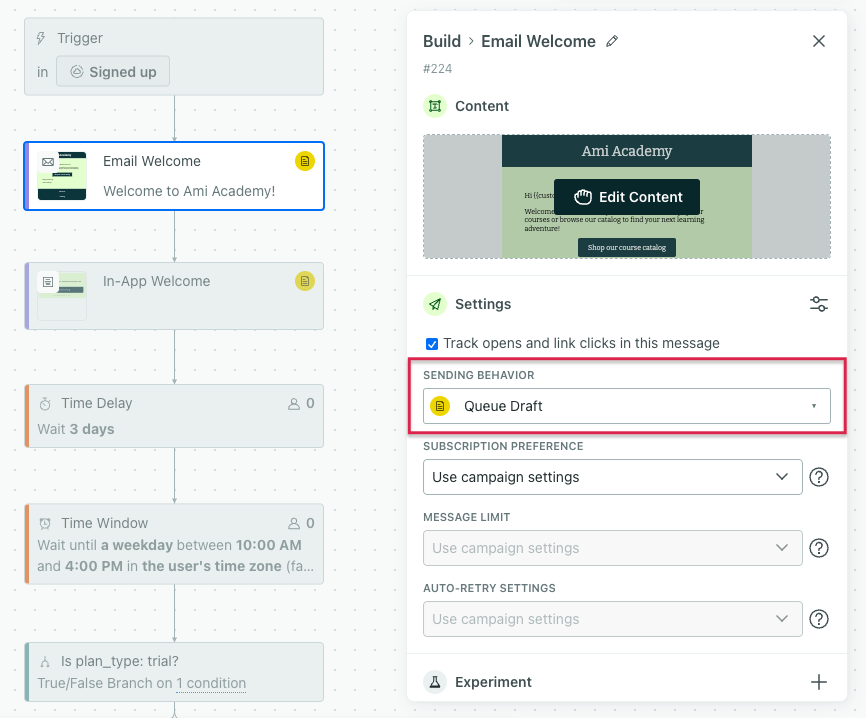
Task: Click the pencil icon to rename Email Welcome
Action: click(612, 42)
